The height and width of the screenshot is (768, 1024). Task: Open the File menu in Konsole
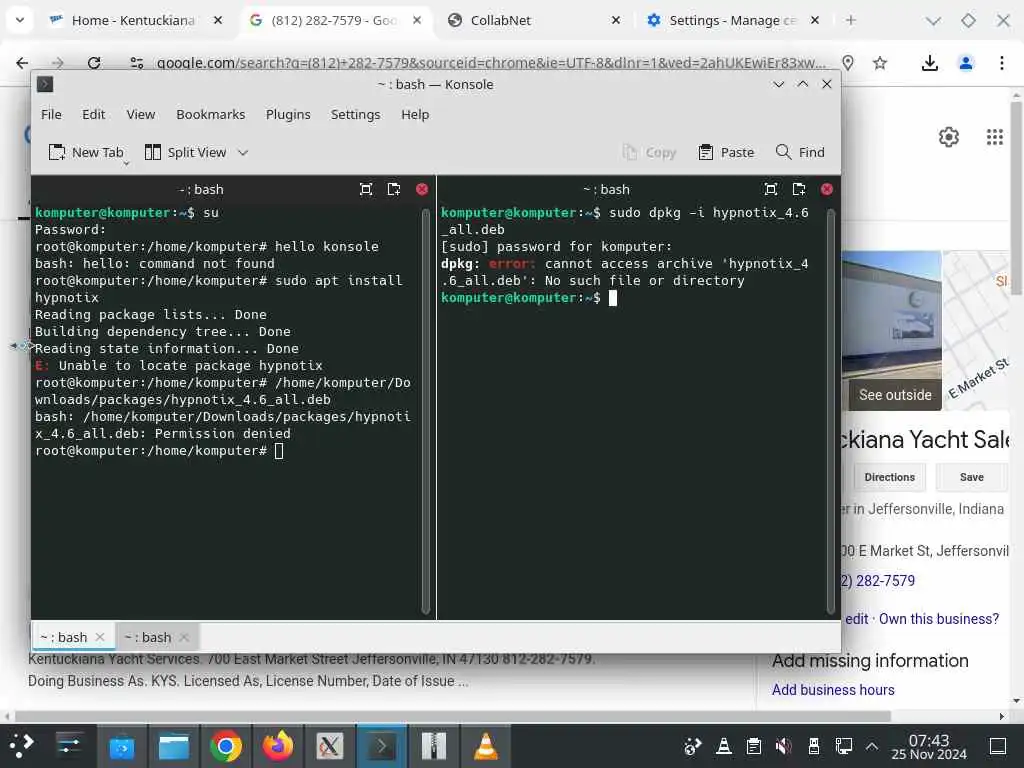[51, 114]
